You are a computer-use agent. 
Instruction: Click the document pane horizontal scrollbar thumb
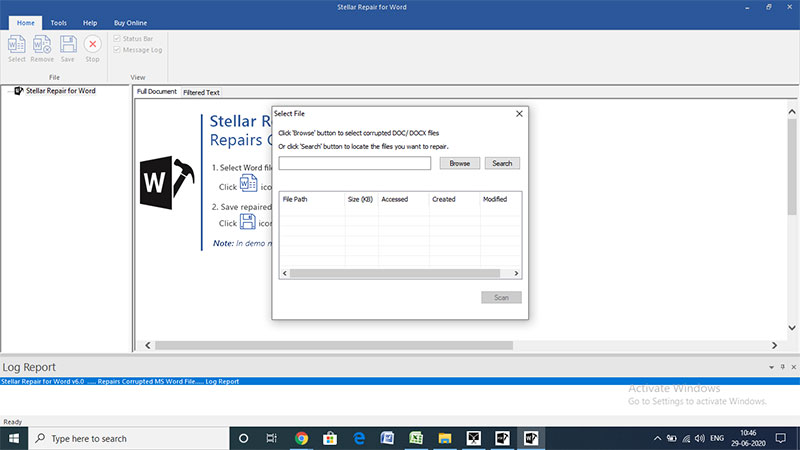tap(334, 345)
